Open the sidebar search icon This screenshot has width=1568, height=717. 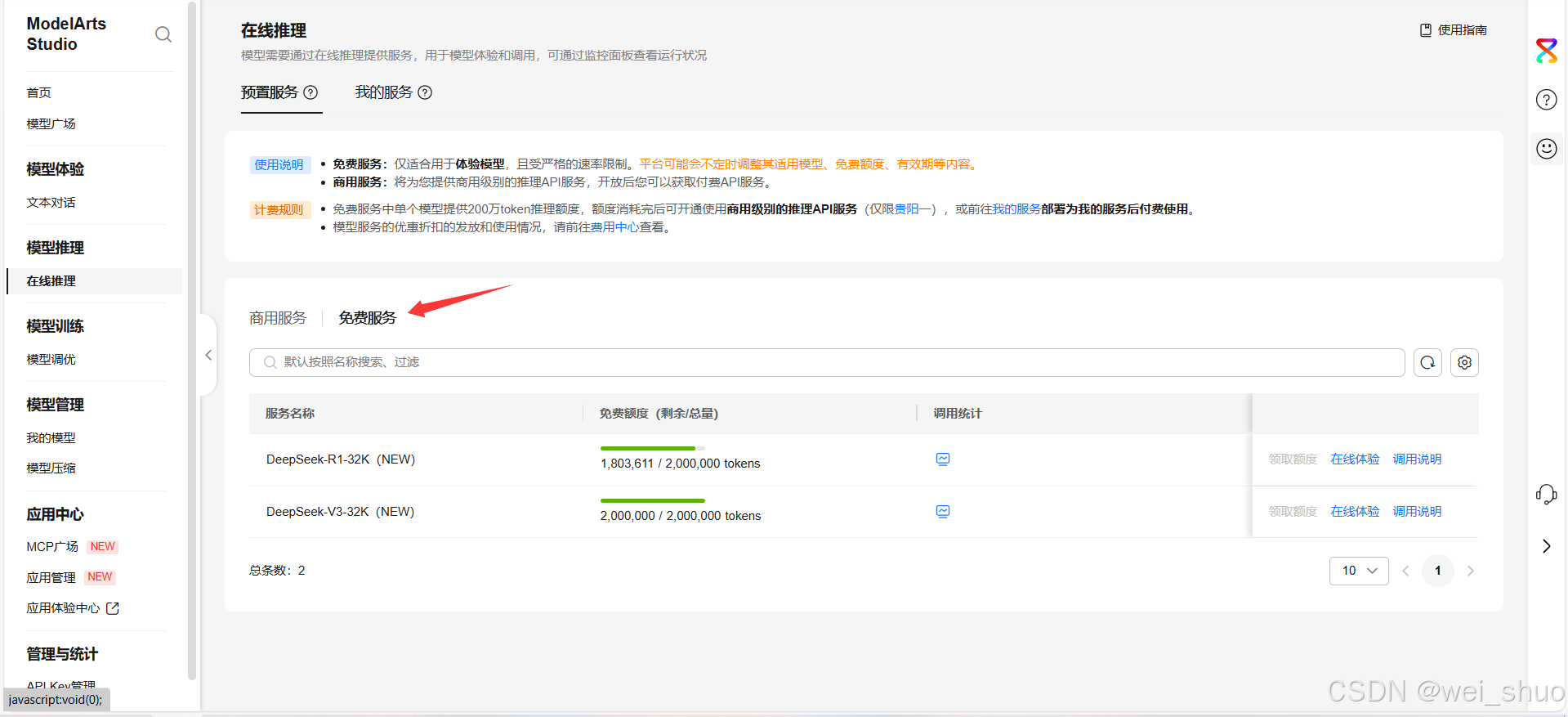tap(163, 34)
